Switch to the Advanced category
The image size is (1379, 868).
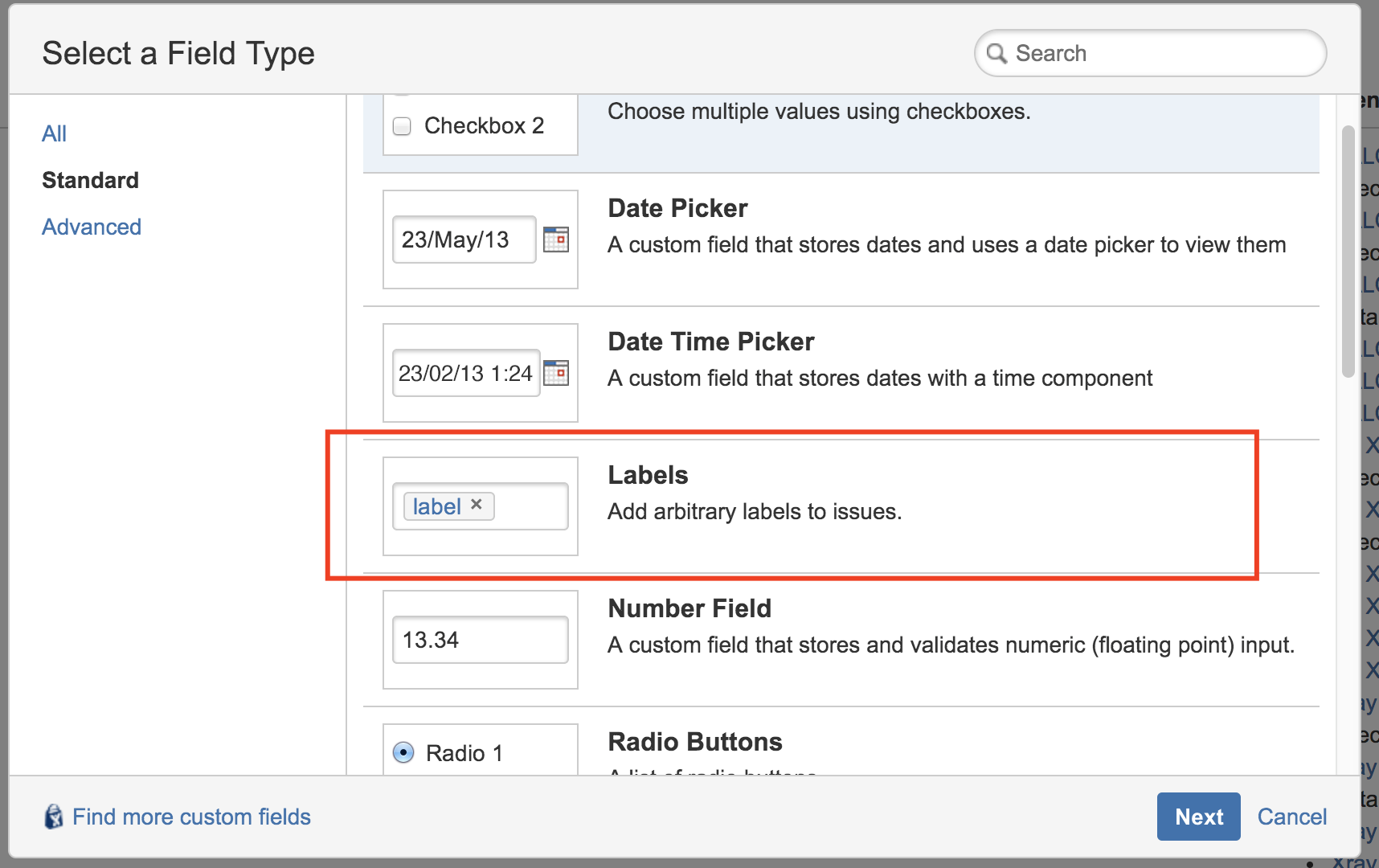[x=91, y=227]
